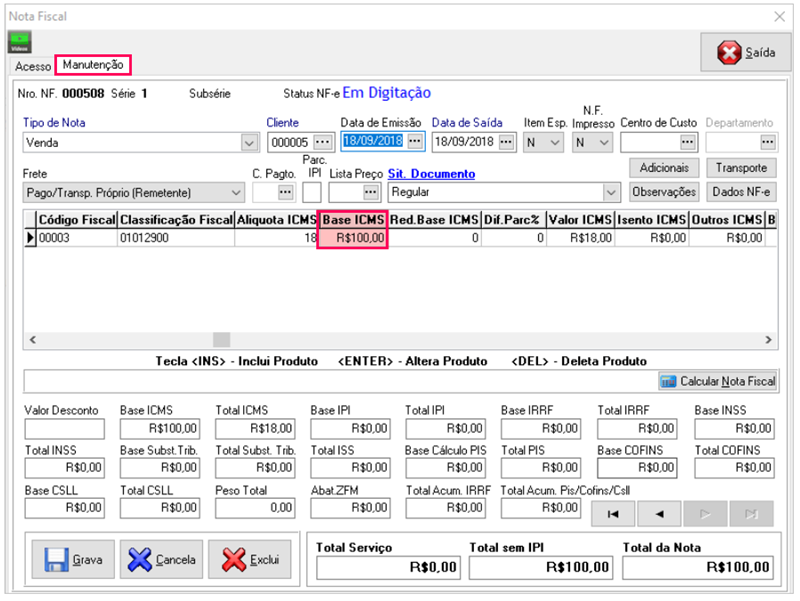Open C. Pagto. lookup ellipsis button
This screenshot has height=601, width=800.
(x=286, y=191)
